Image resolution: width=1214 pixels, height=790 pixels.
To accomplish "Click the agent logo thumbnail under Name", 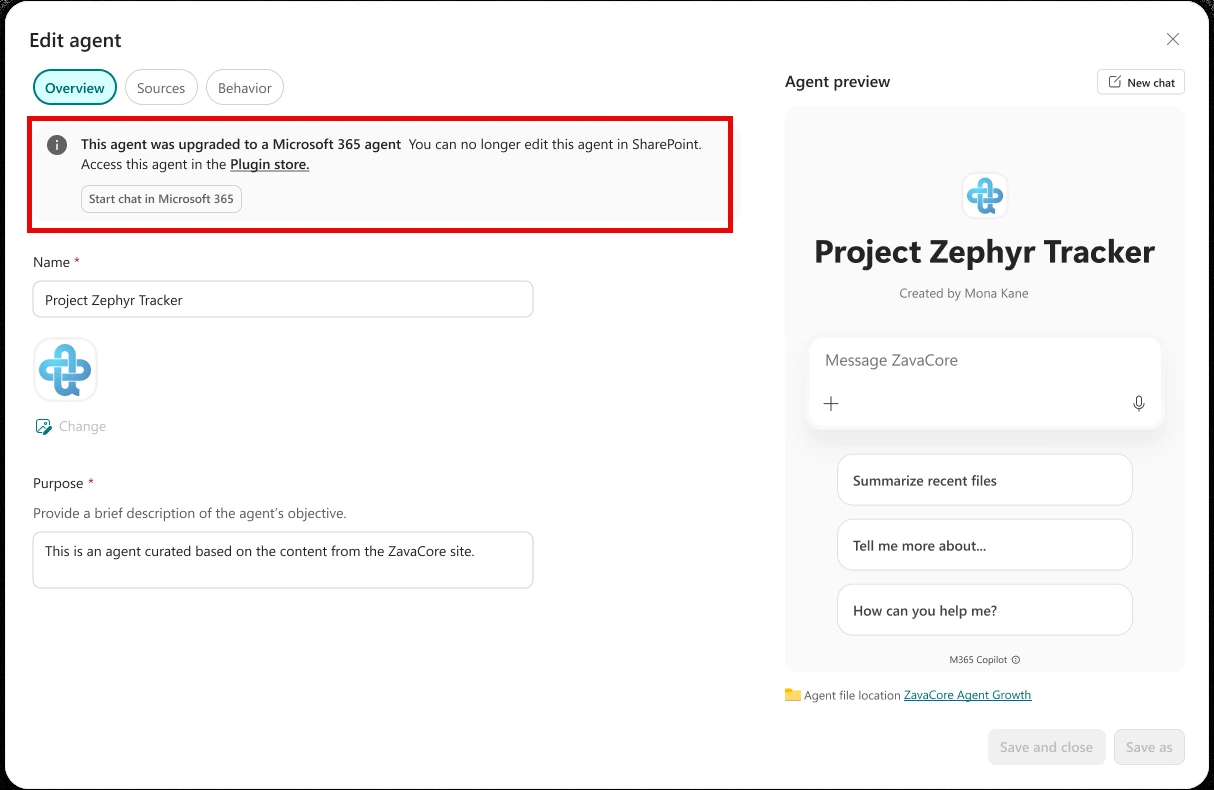I will (x=65, y=370).
